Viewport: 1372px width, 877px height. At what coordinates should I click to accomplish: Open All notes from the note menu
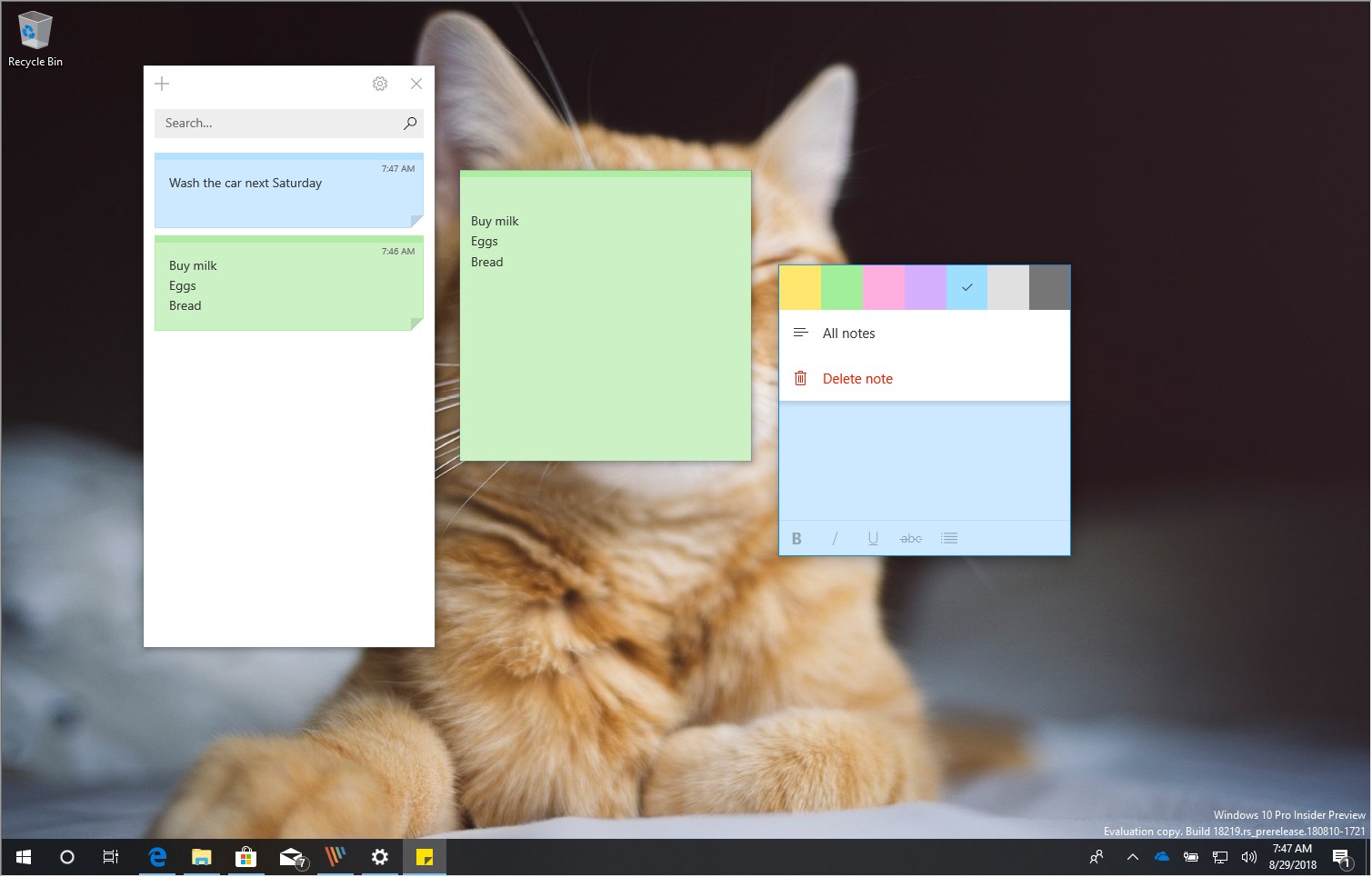[848, 333]
